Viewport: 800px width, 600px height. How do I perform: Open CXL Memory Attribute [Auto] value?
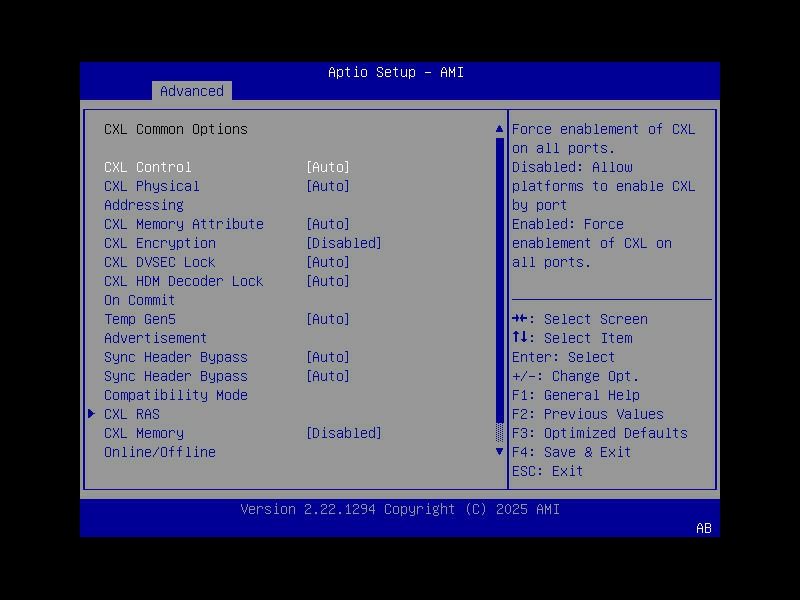pyautogui.click(x=328, y=224)
